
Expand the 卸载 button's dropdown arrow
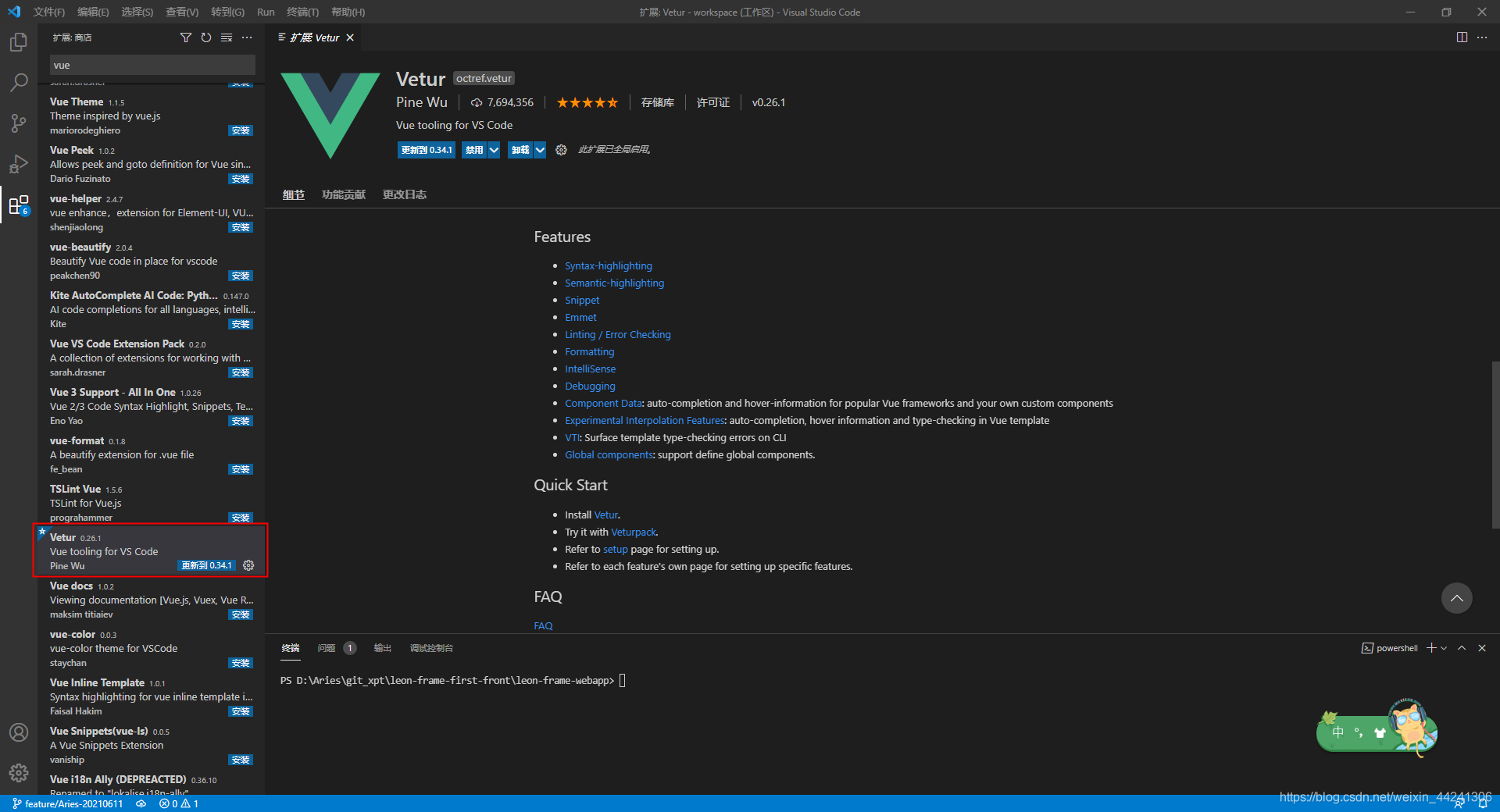(x=538, y=149)
